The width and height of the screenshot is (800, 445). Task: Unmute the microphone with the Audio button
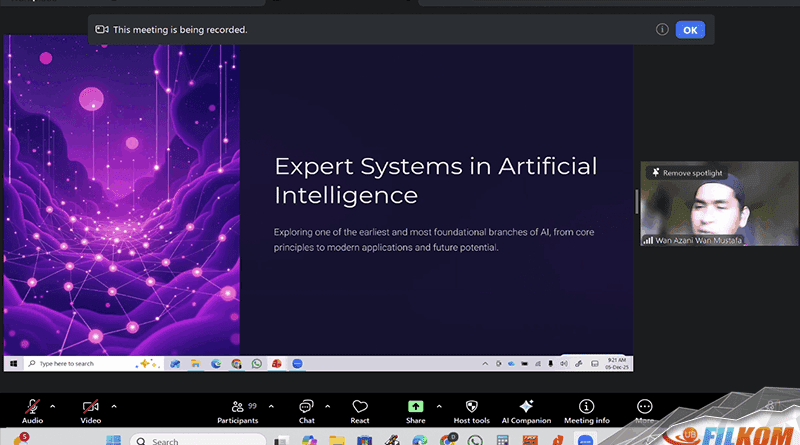(x=32, y=408)
